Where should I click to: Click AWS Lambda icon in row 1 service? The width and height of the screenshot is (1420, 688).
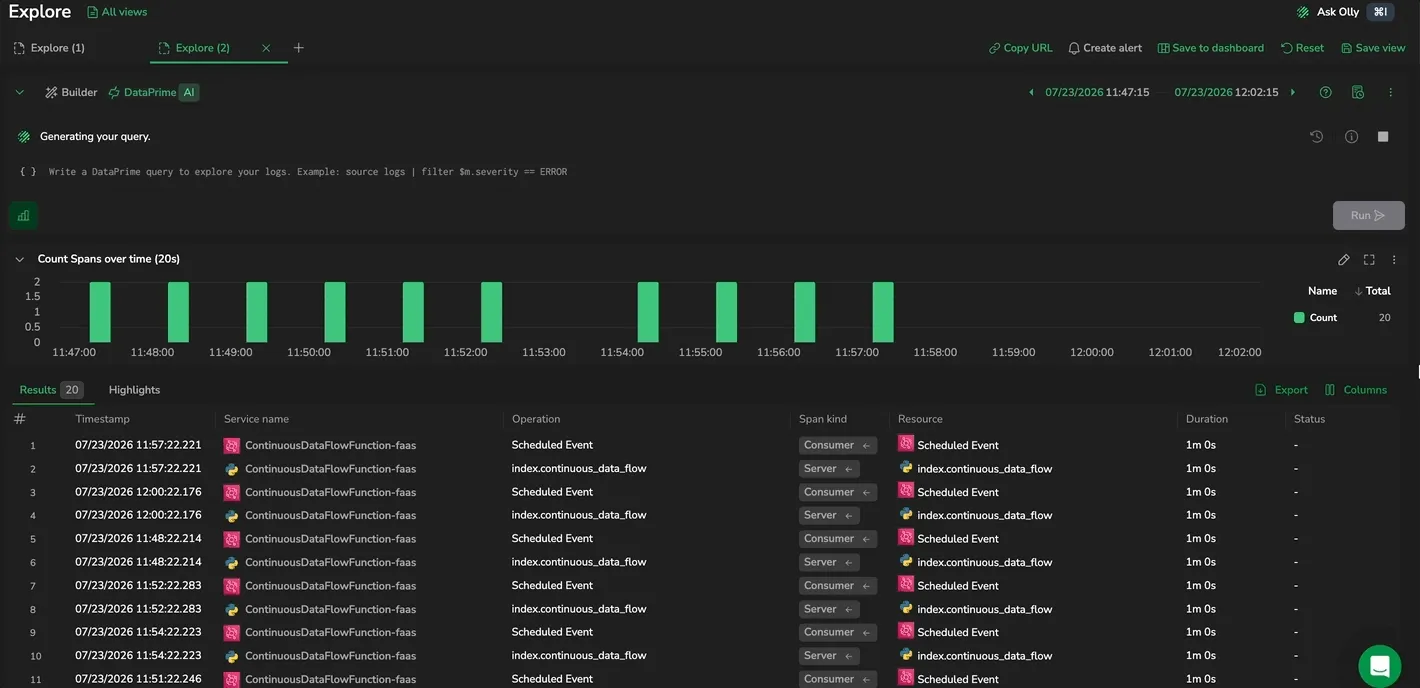coord(231,445)
